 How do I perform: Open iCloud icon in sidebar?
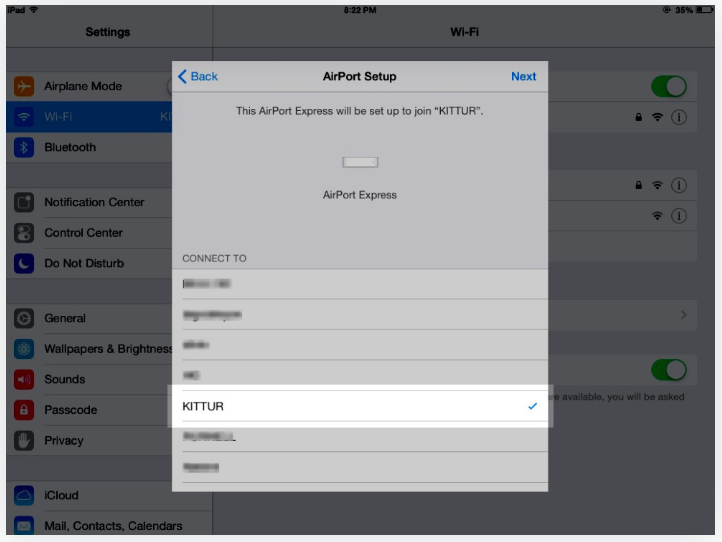click(24, 495)
